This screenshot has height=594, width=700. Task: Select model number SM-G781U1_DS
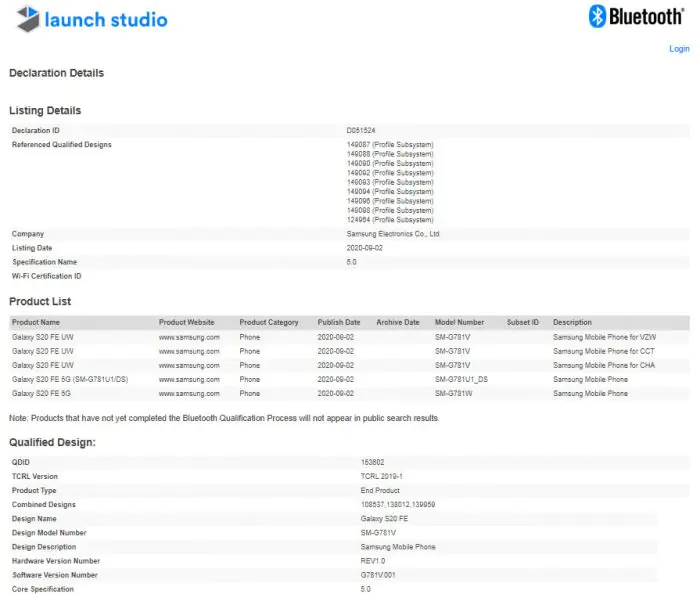(462, 379)
